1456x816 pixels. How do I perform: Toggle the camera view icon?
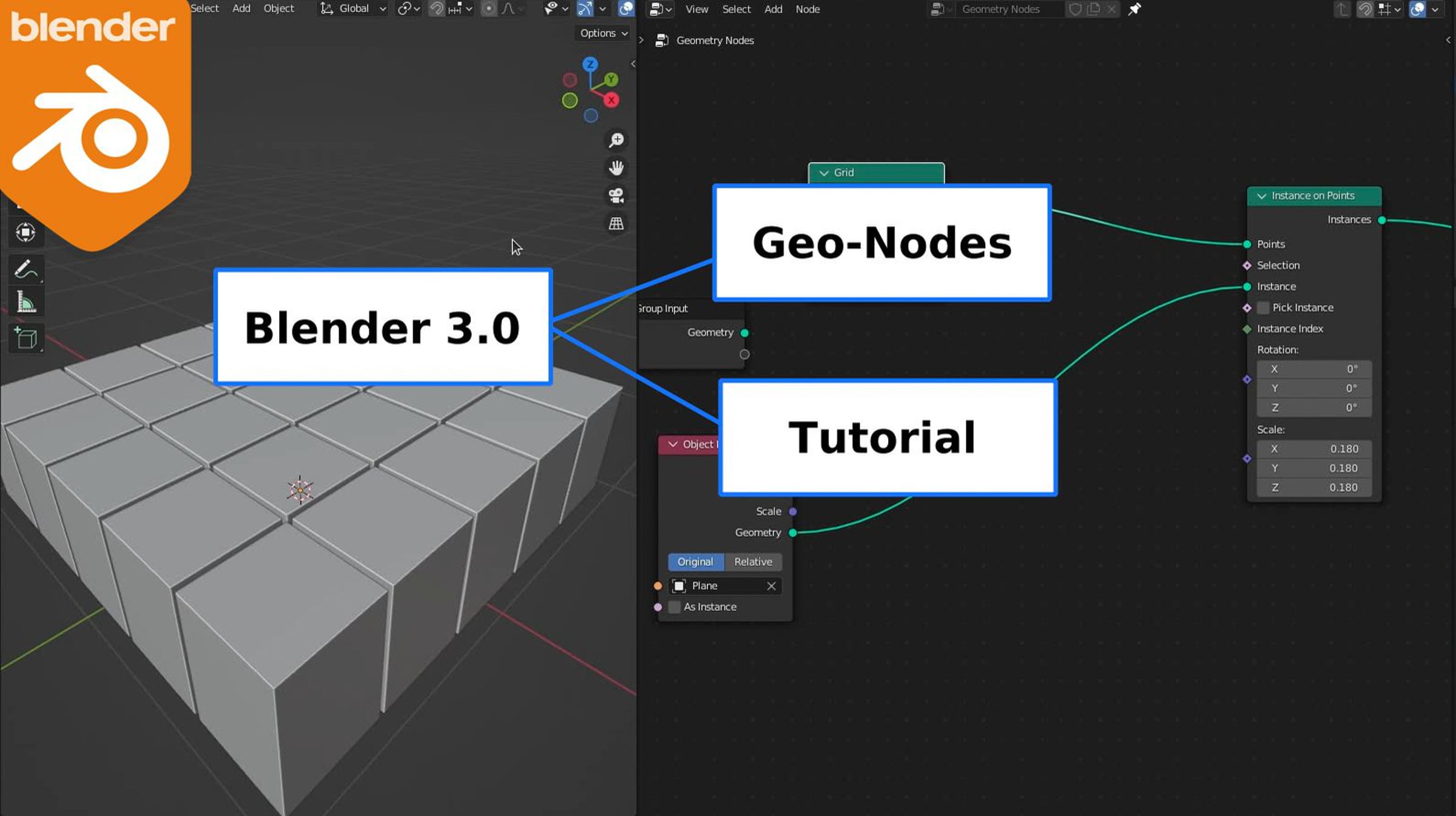coord(616,195)
